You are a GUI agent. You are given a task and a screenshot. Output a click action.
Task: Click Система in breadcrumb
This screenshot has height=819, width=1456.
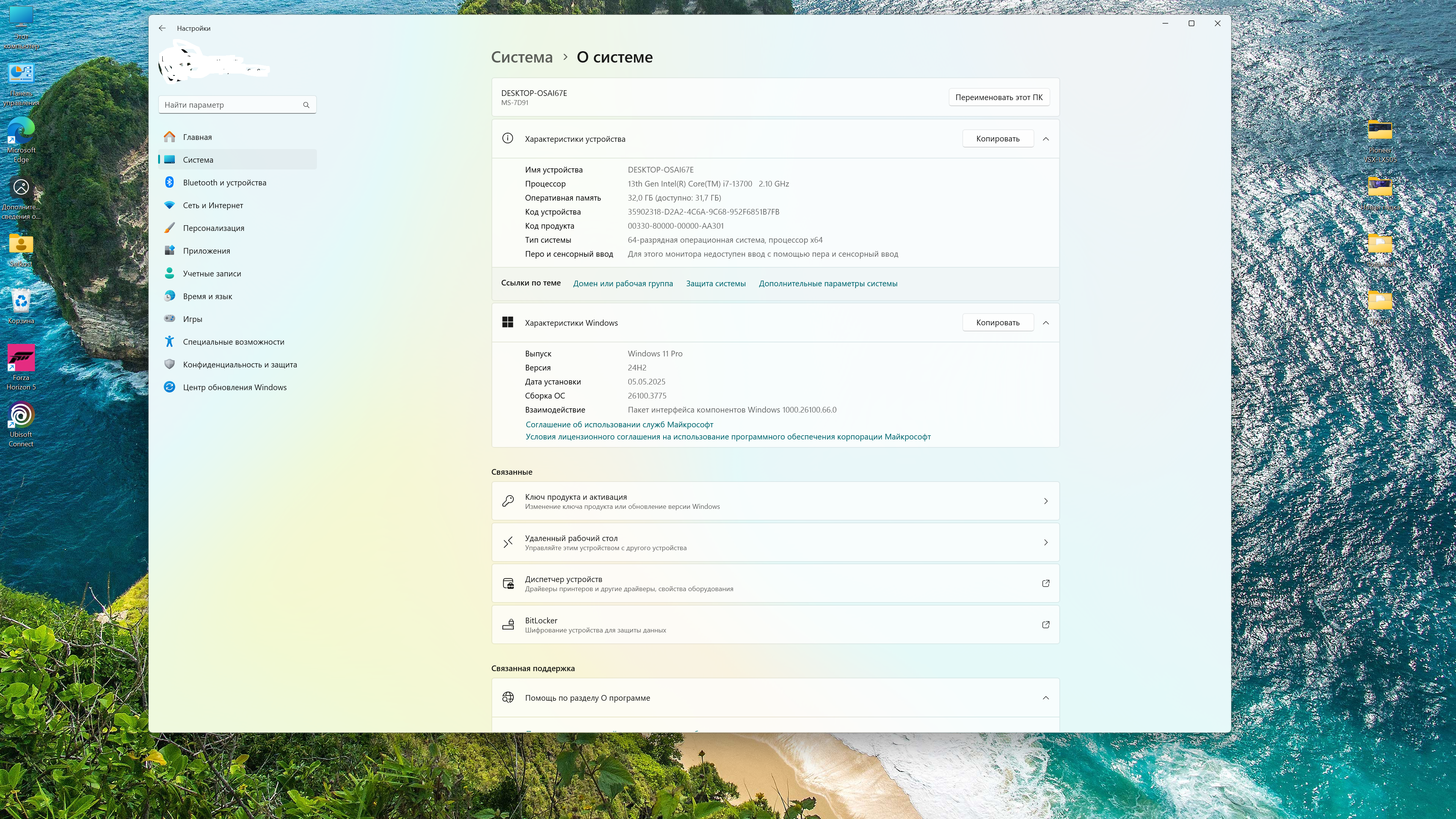tap(522, 57)
